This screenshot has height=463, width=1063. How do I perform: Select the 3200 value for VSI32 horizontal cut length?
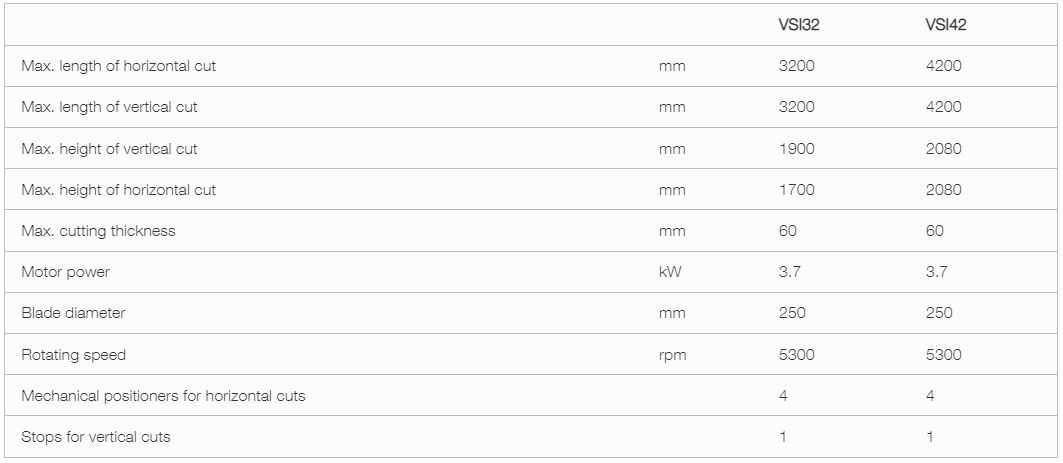coord(797,66)
